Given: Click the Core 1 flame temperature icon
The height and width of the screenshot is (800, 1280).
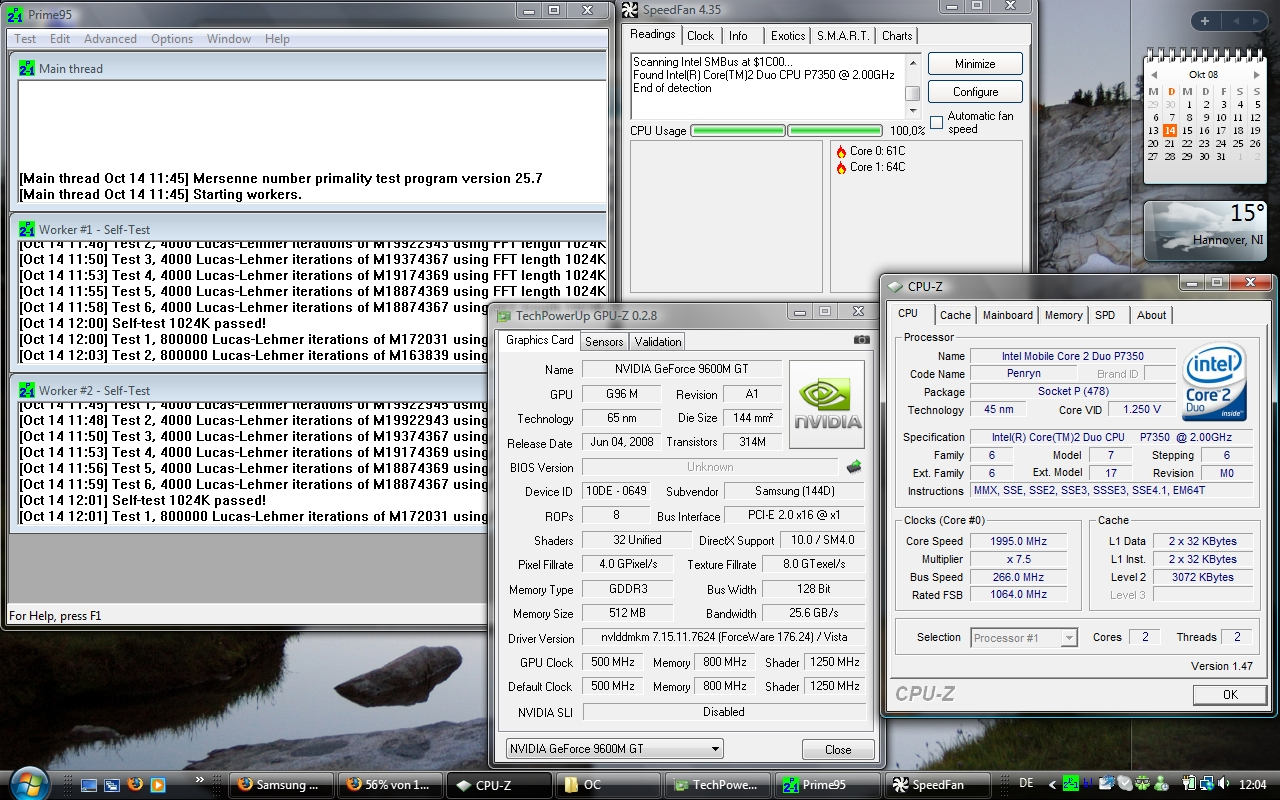Looking at the screenshot, I should [841, 167].
